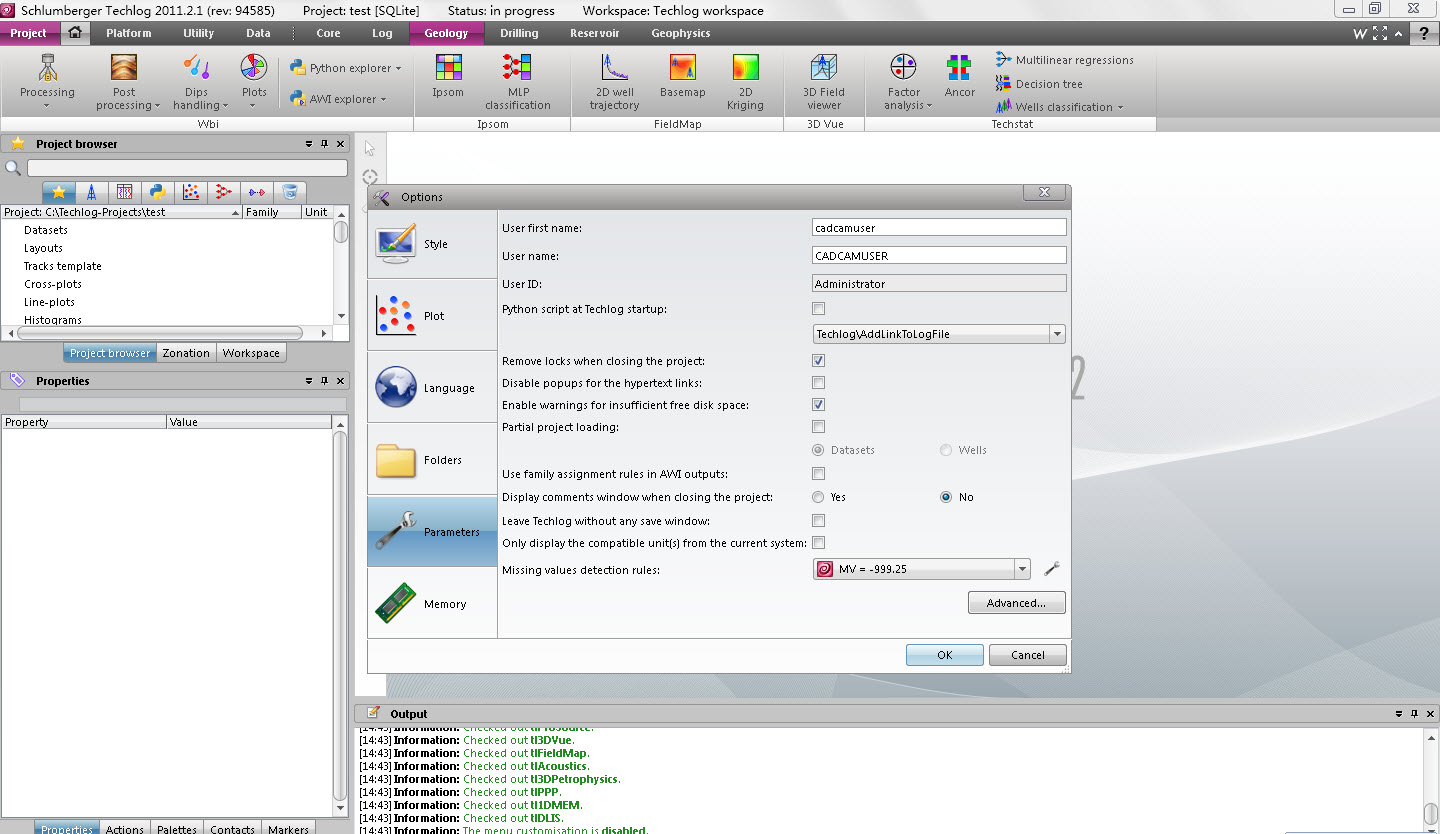Click the Project menu button

pyautogui.click(x=29, y=33)
